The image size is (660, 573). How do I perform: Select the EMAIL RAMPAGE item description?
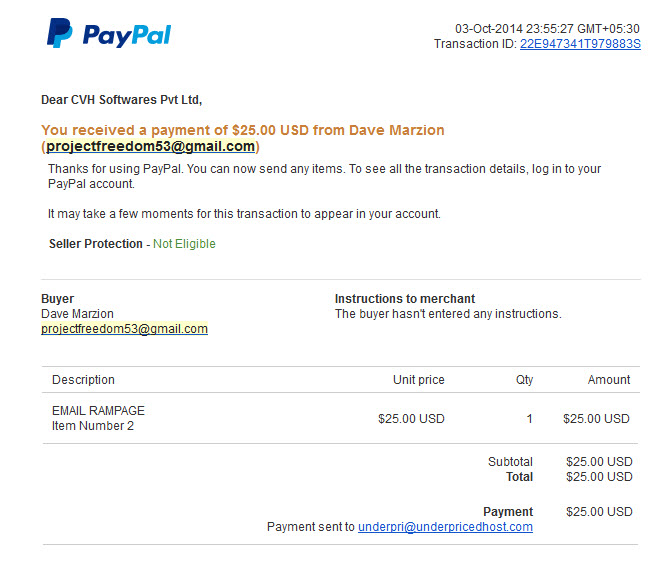coord(98,410)
